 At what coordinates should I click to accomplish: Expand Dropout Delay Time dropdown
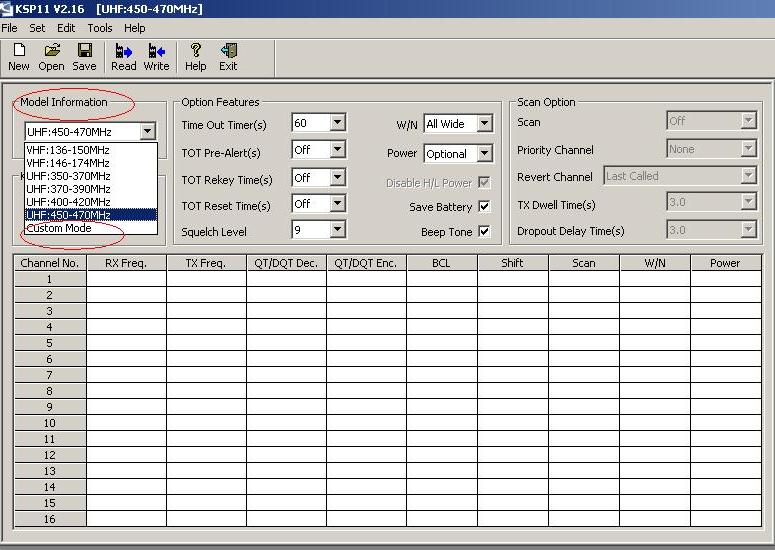[x=748, y=229]
